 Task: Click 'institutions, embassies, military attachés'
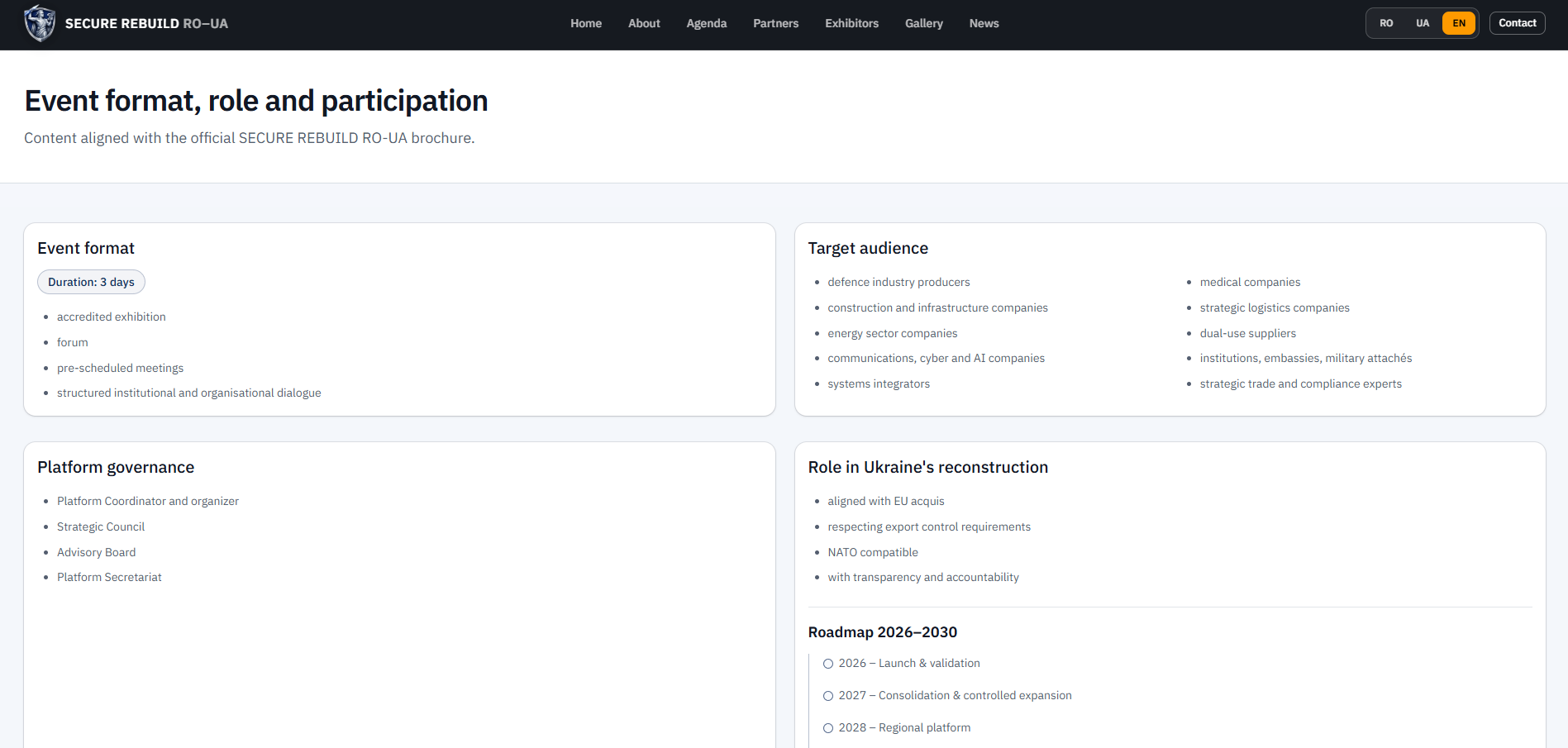click(x=1306, y=358)
